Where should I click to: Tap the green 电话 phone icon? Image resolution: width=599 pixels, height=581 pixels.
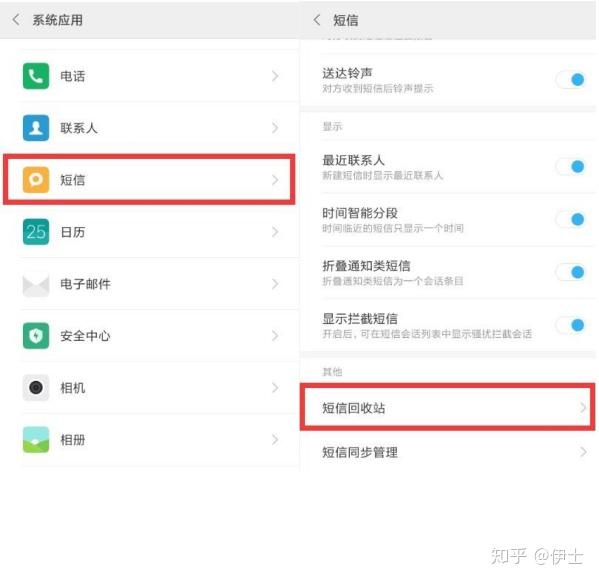pos(36,76)
